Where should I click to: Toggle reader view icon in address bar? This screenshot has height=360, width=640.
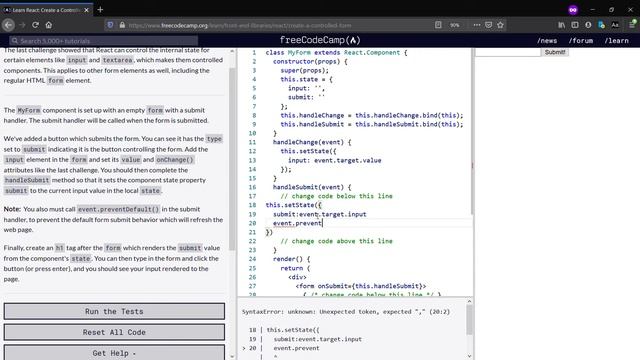click(438, 25)
